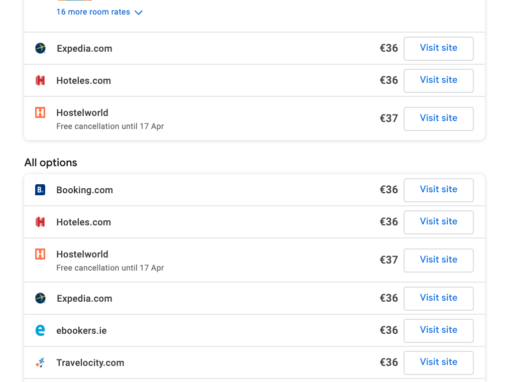Screen dimensions: 510x382
Task: Click the Expedia.com globe icon in top list
Action: coord(40,48)
